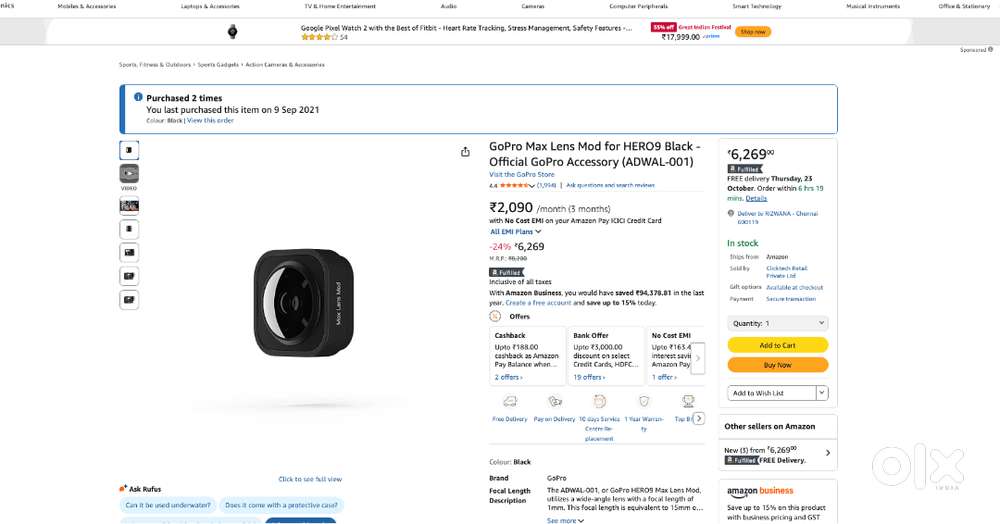Open the Visit the GoPro Store link
1000x524 pixels.
pos(521,174)
